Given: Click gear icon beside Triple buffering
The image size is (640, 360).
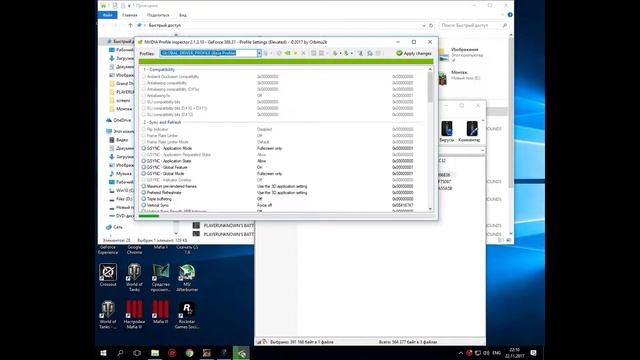Looking at the screenshot, I should 144,199.
